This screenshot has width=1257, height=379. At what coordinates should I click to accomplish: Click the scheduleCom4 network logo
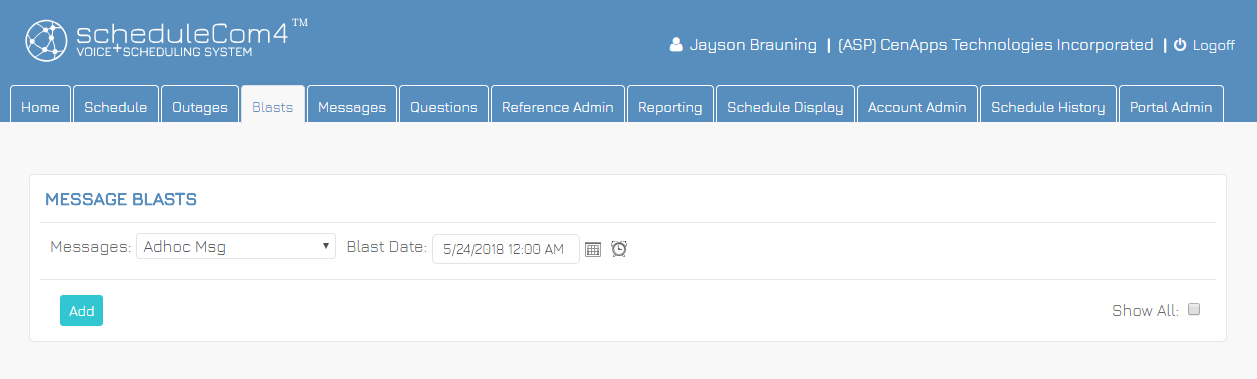[x=47, y=42]
